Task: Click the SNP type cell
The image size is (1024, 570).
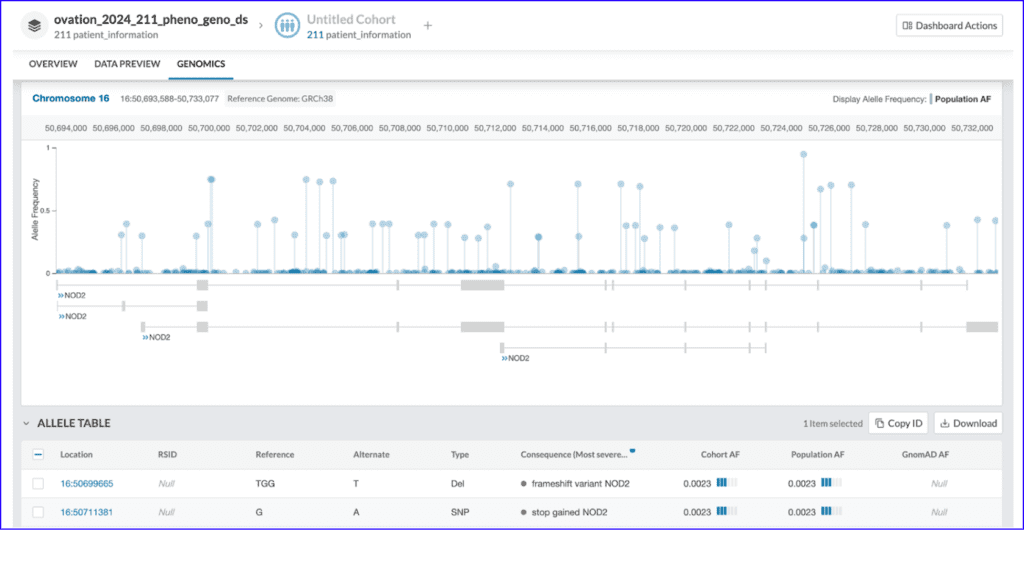Action: click(x=460, y=513)
